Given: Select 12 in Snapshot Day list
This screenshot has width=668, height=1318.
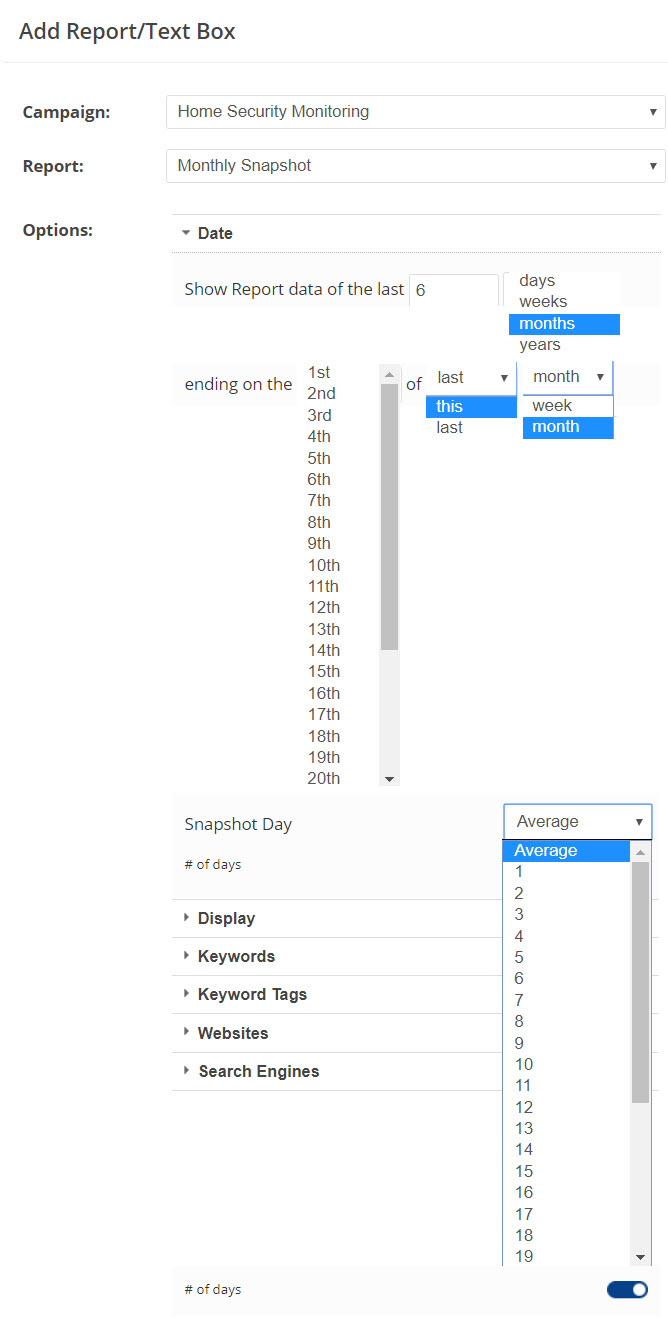Looking at the screenshot, I should coord(524,1107).
